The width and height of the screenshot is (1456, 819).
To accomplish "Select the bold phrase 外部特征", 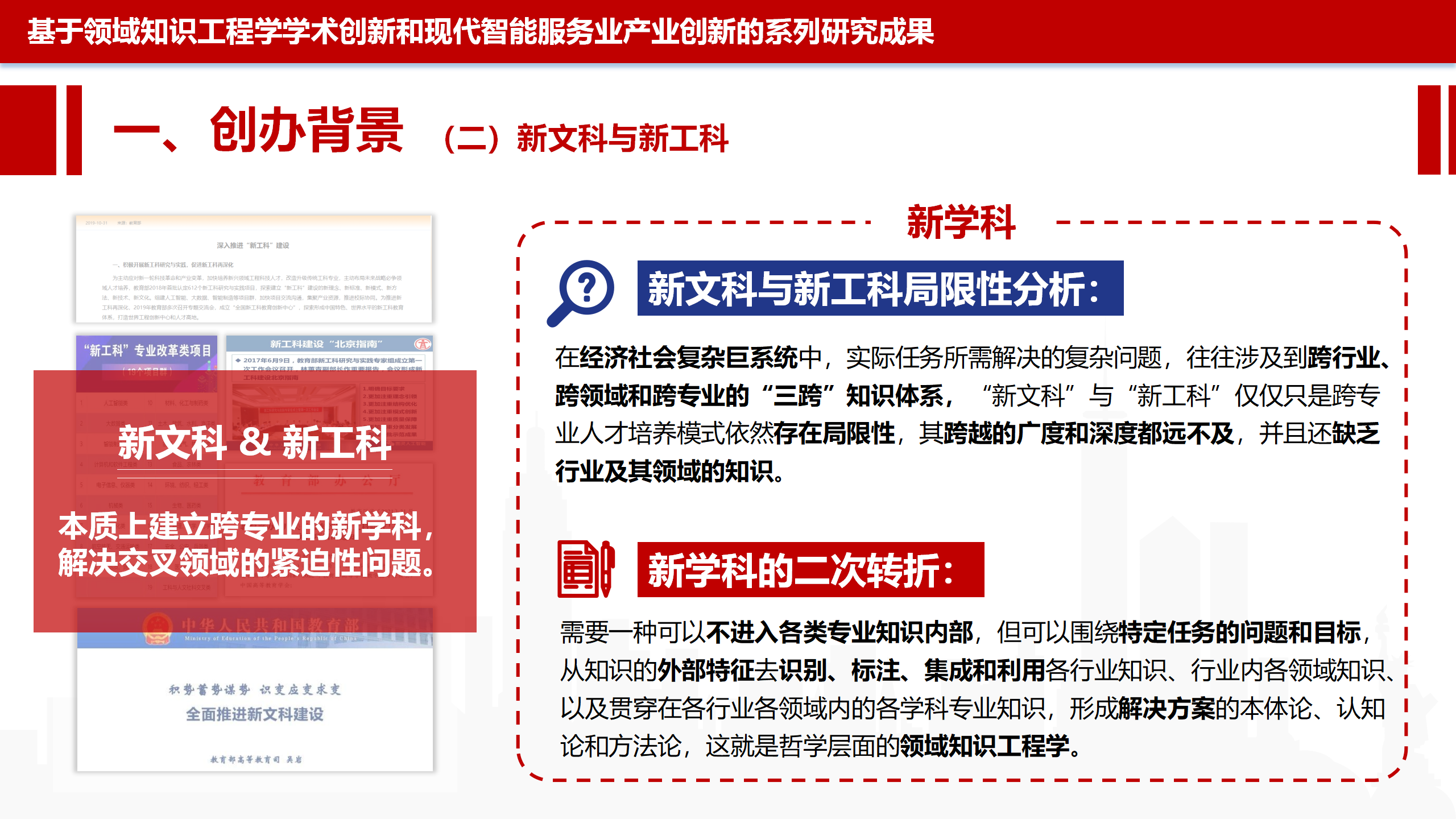I will [706, 671].
